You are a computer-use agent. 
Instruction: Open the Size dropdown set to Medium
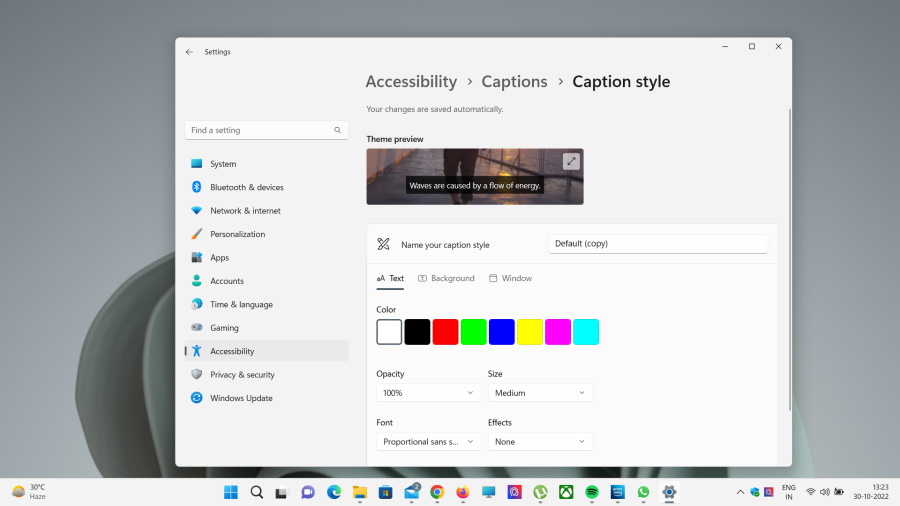(540, 393)
